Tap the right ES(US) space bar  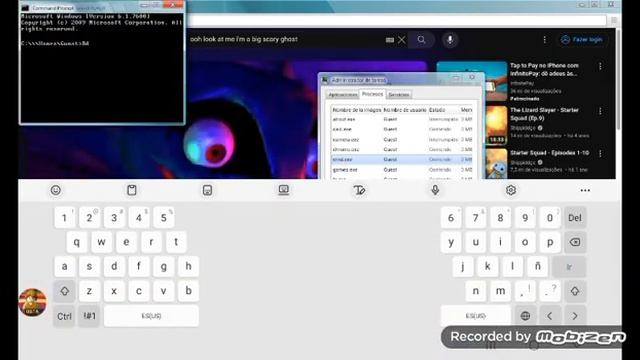476,316
